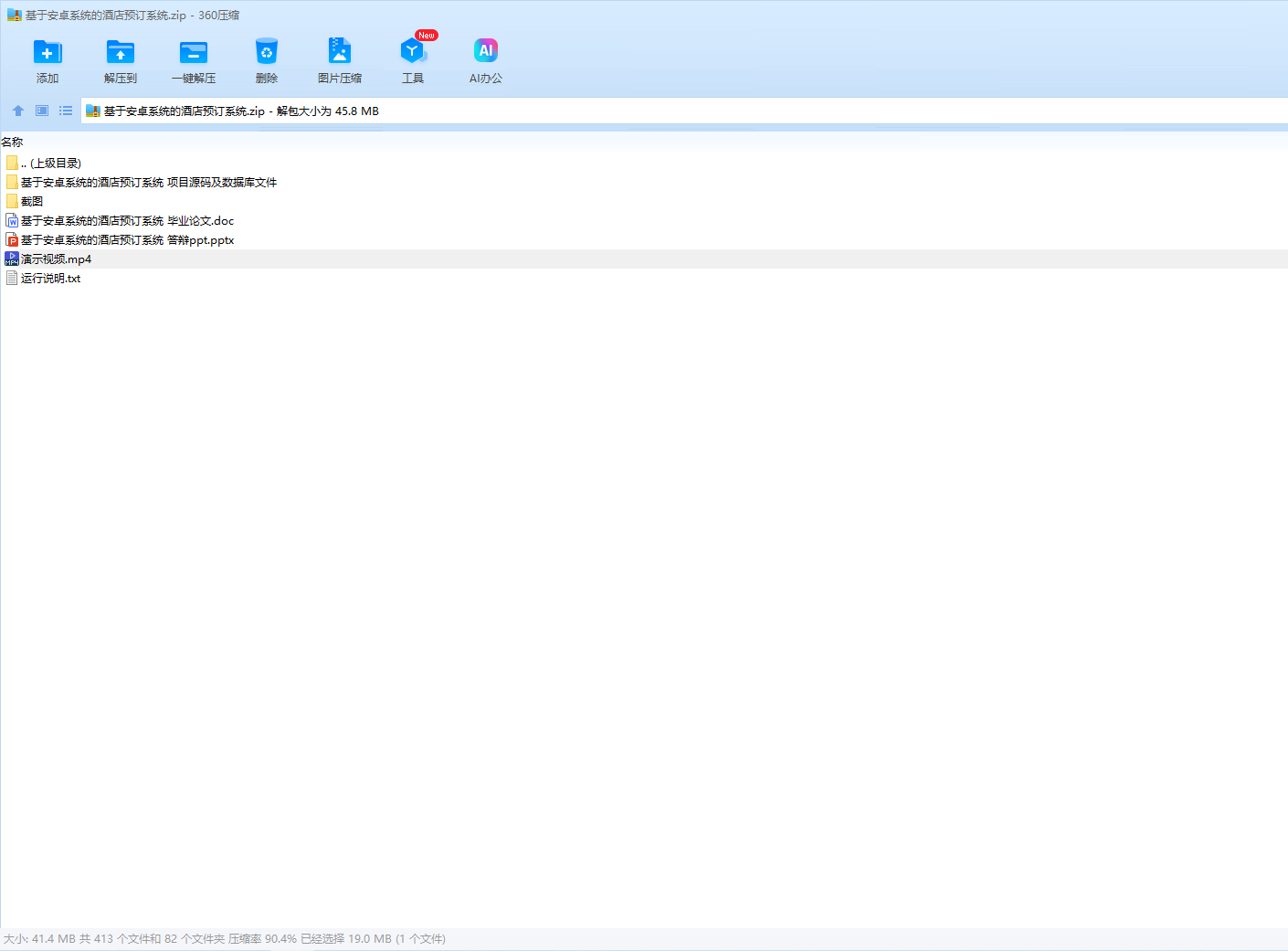The height and width of the screenshot is (951, 1288).
Task: Click the 删除 (delete) trash icon
Action: pos(267,52)
